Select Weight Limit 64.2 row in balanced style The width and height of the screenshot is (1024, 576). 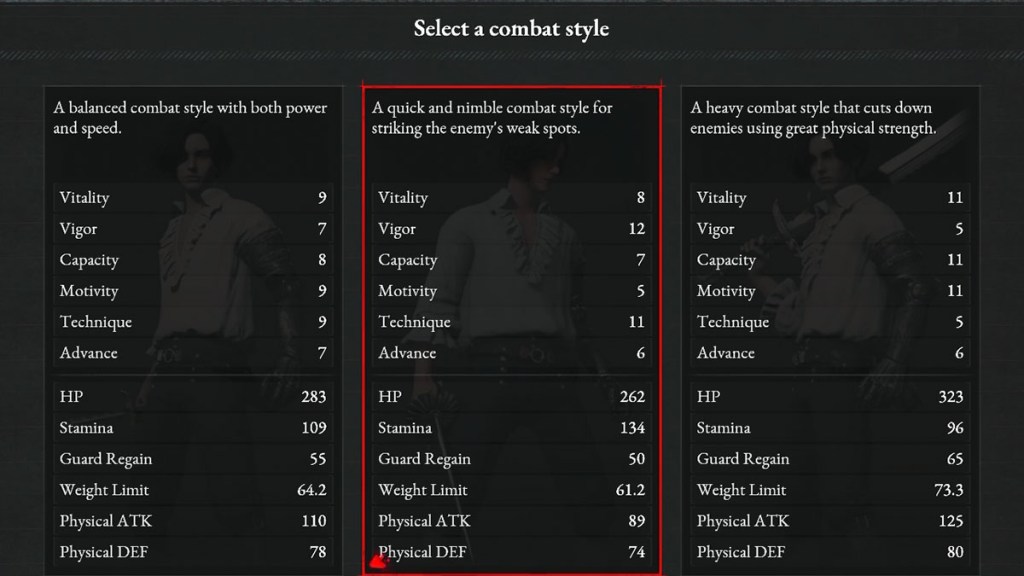(x=192, y=490)
